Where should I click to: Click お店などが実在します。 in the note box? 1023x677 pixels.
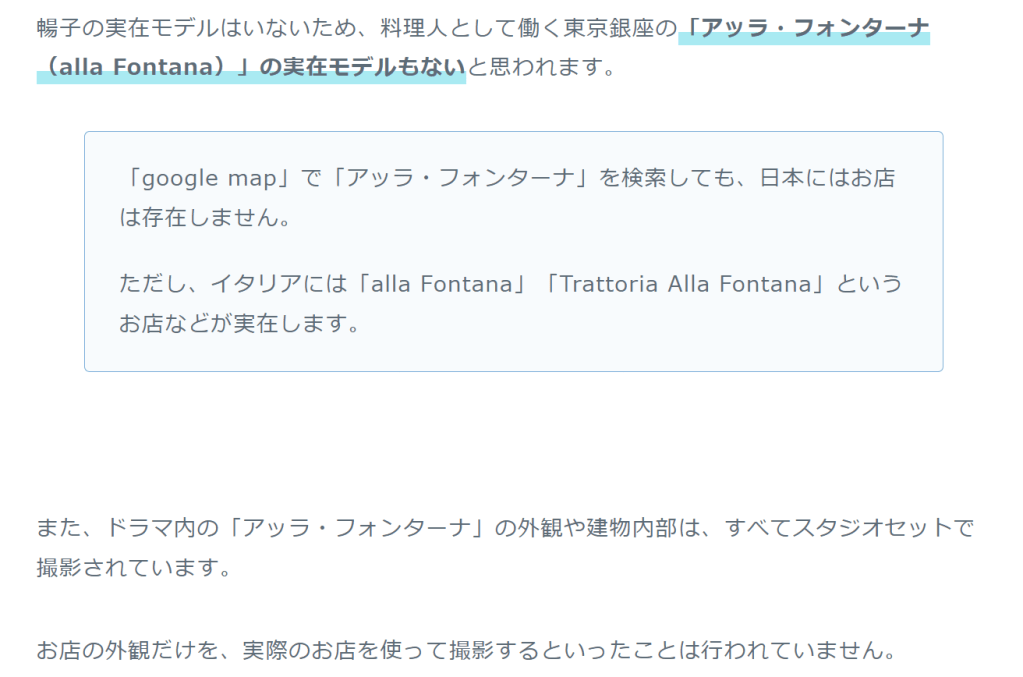coord(239,324)
